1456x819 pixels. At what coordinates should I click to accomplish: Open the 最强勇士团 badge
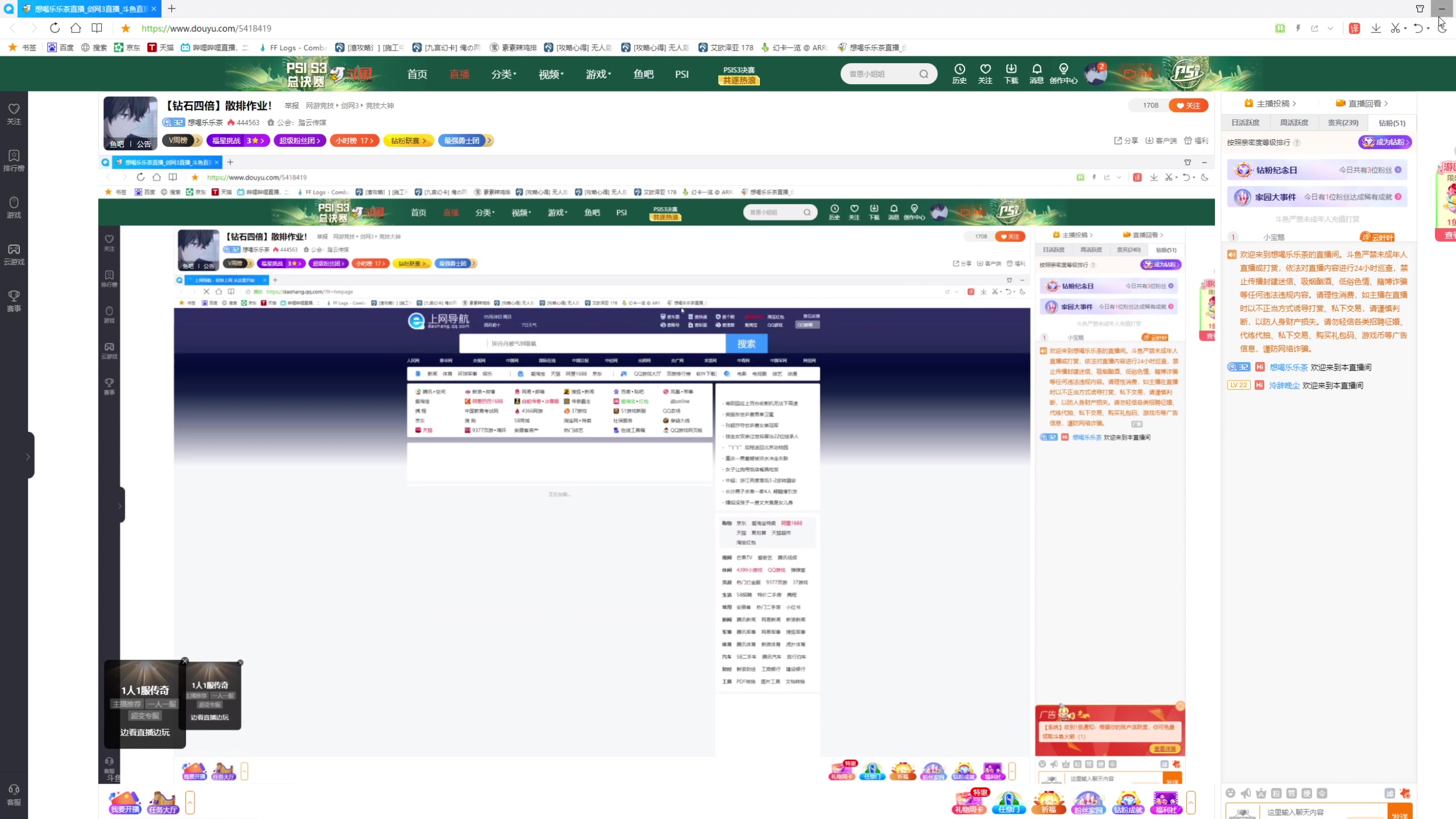466,140
